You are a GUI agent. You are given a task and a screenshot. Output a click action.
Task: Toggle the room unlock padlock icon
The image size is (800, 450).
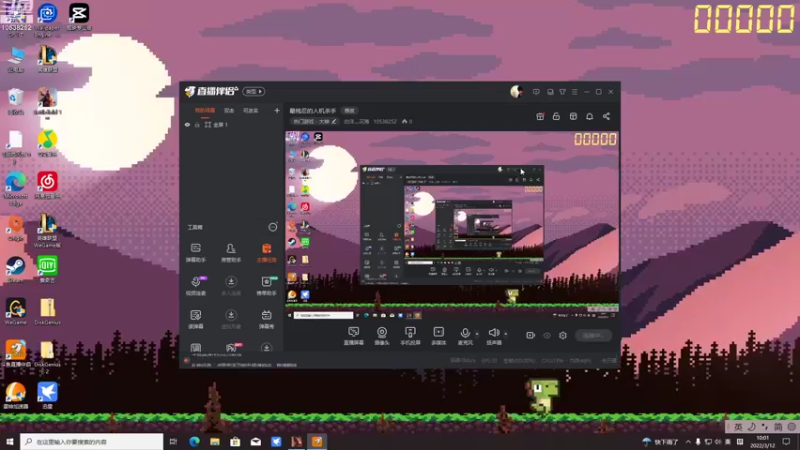(556, 116)
